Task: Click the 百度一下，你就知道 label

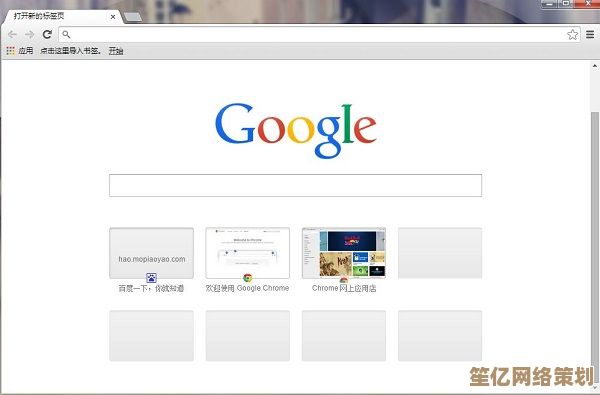Action: tap(152, 288)
